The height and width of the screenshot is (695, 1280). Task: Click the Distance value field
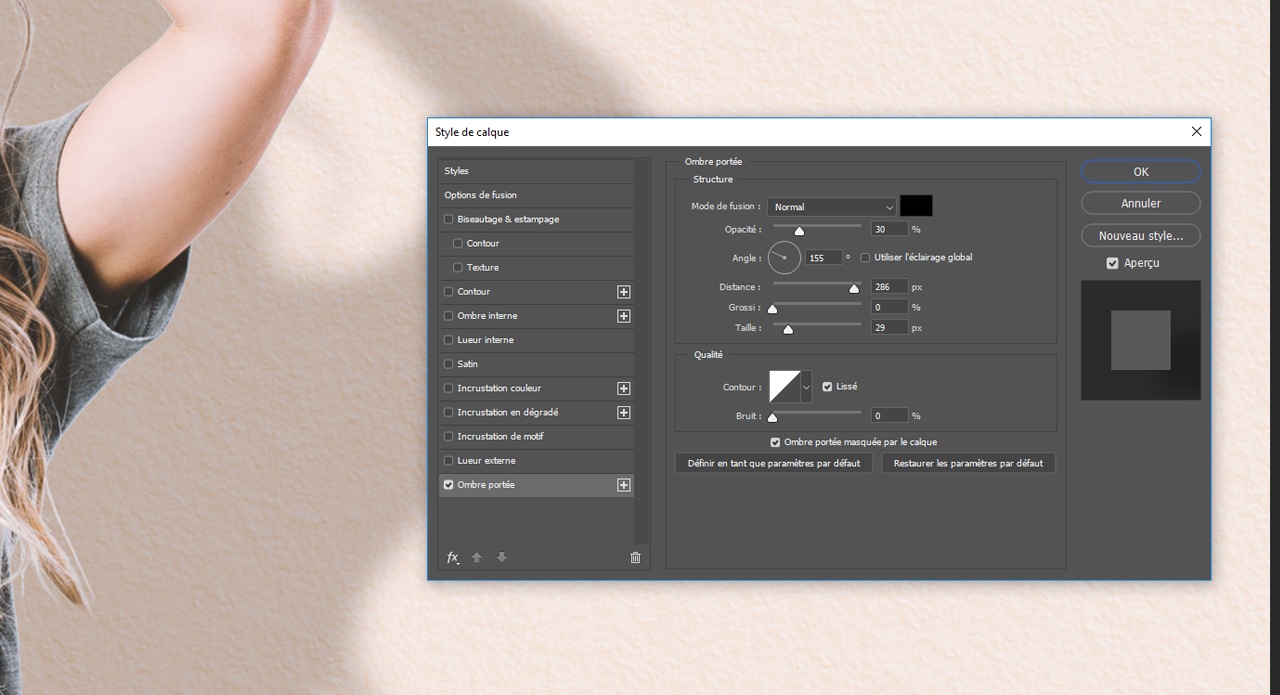890,287
